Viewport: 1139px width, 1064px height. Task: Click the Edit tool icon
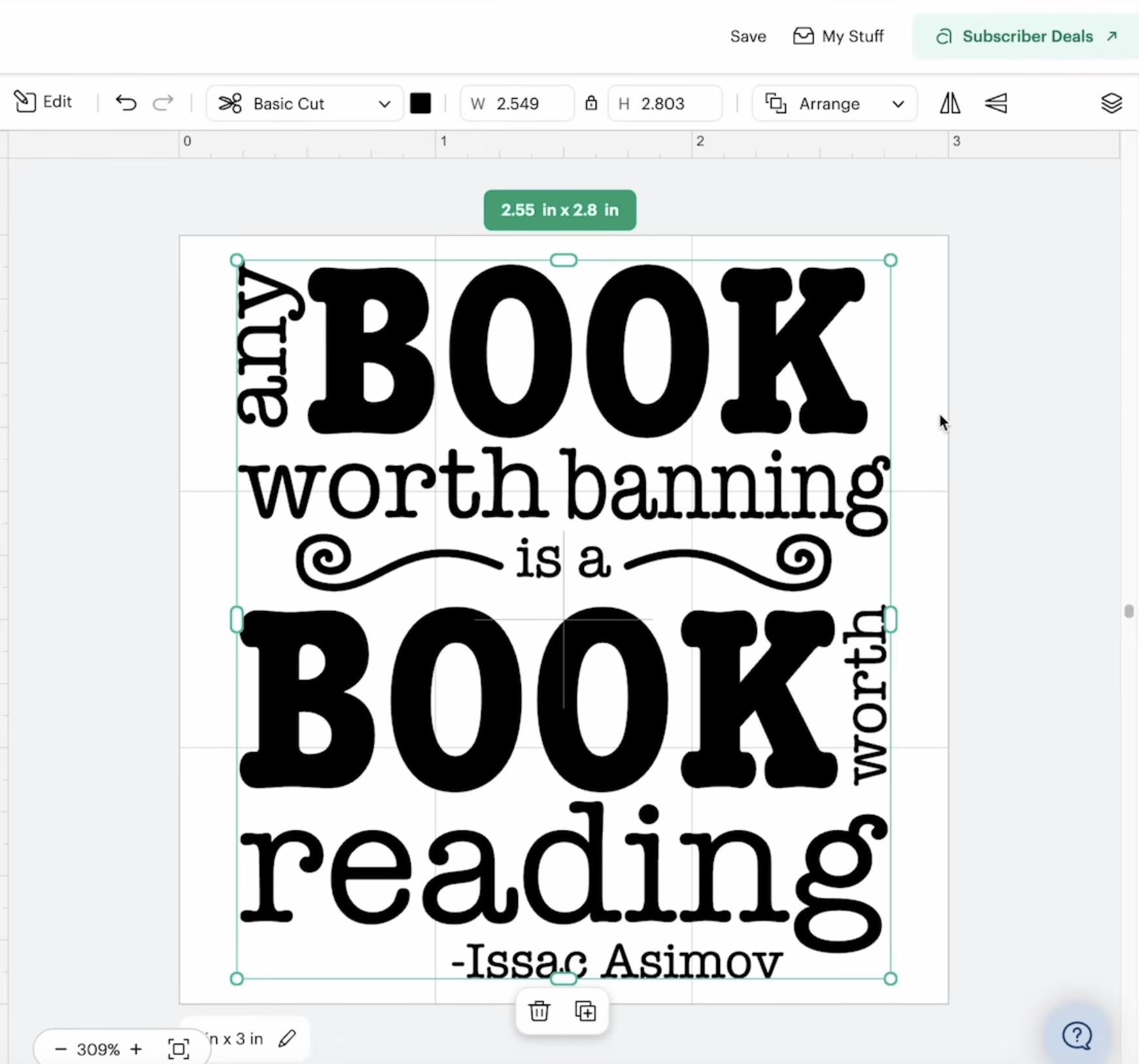coord(25,102)
